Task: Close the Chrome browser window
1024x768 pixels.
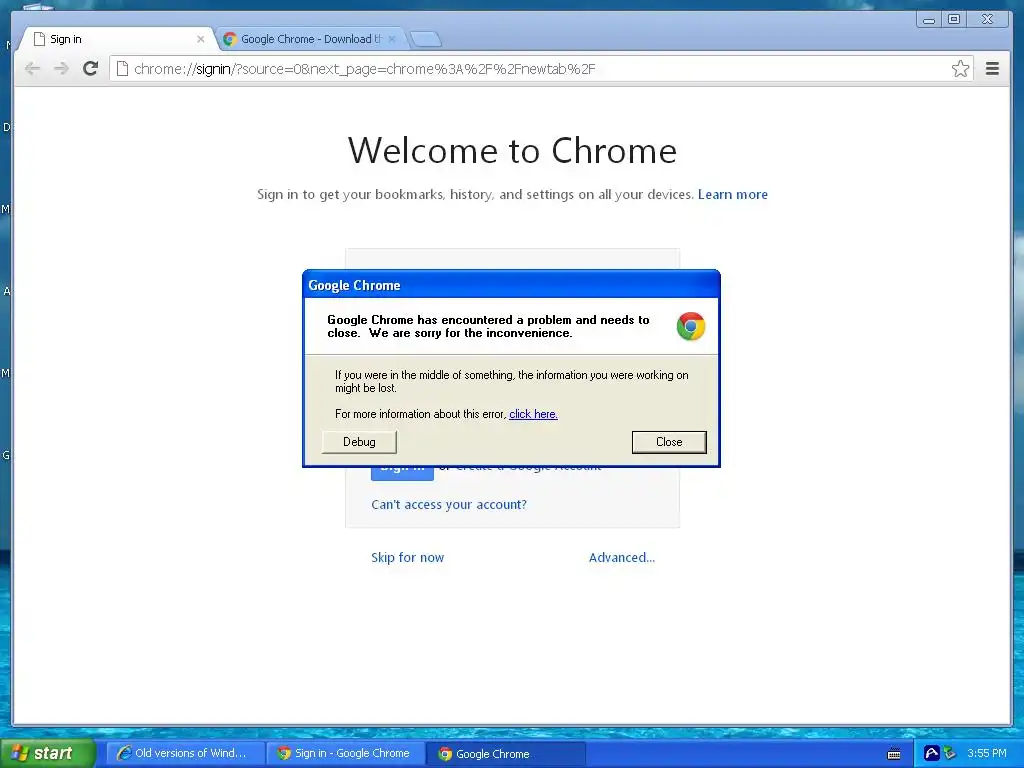Action: (x=987, y=20)
